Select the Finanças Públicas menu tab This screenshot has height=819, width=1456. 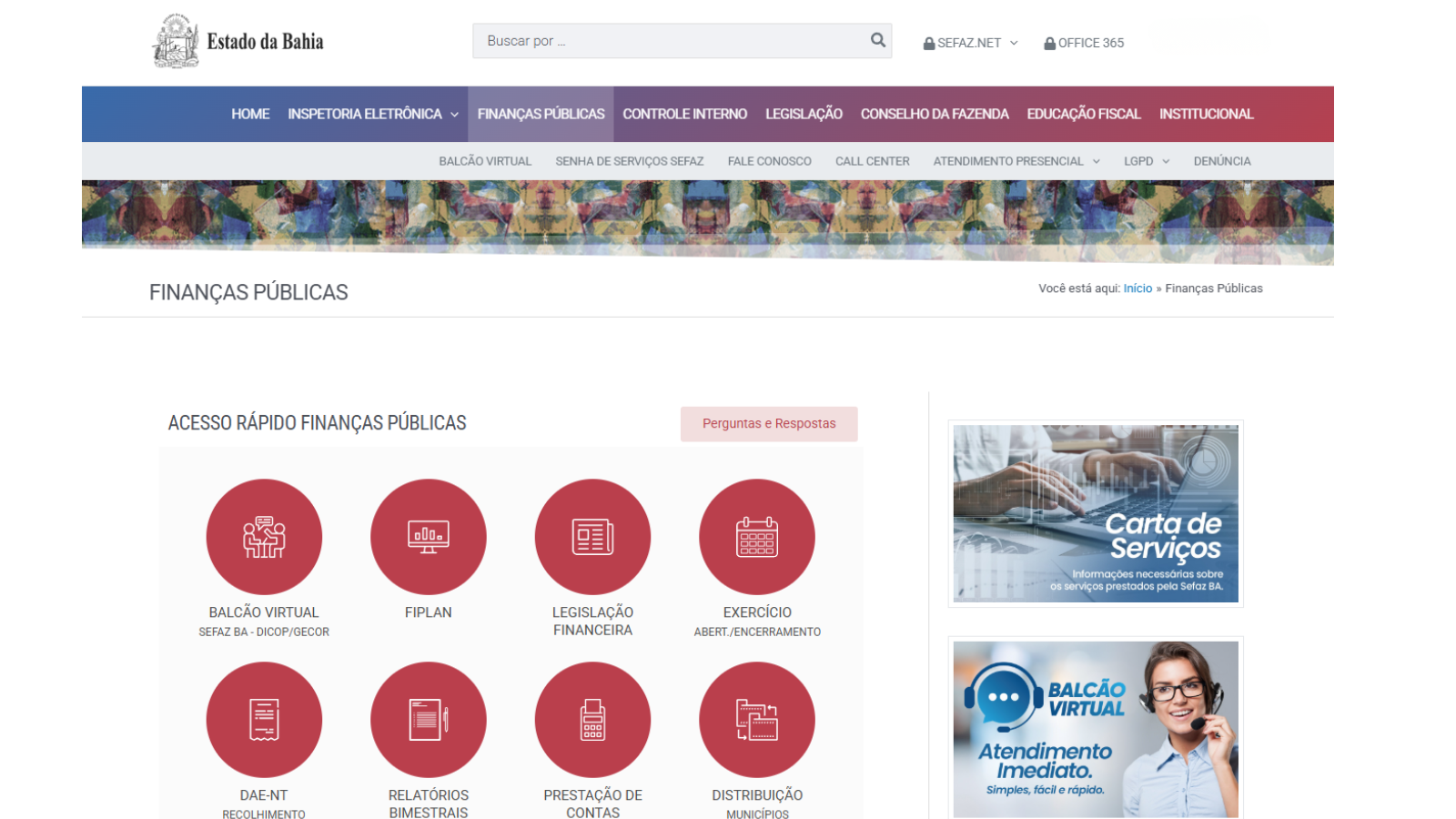point(541,114)
